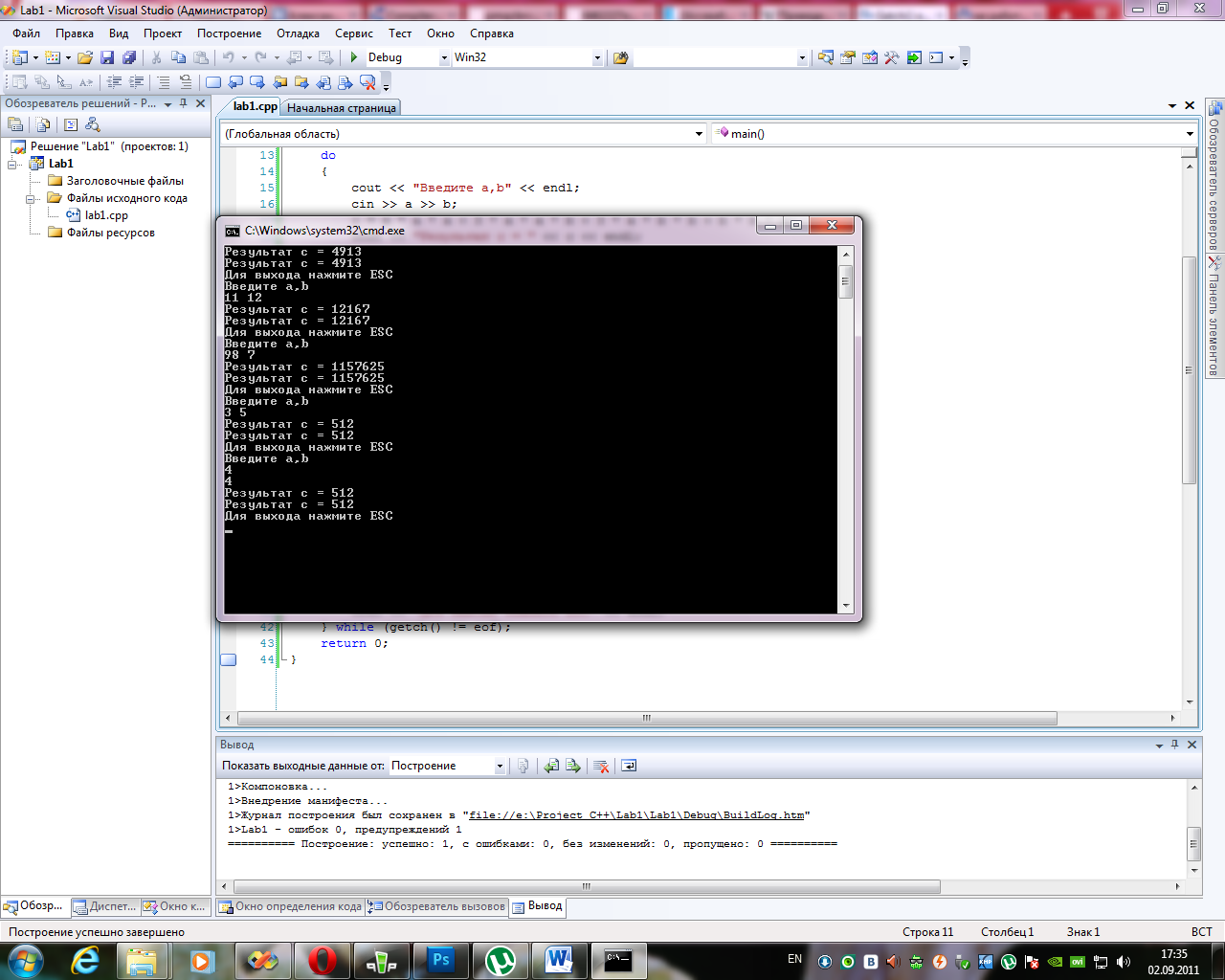Click the Copy icon in toolbar

pos(178,57)
